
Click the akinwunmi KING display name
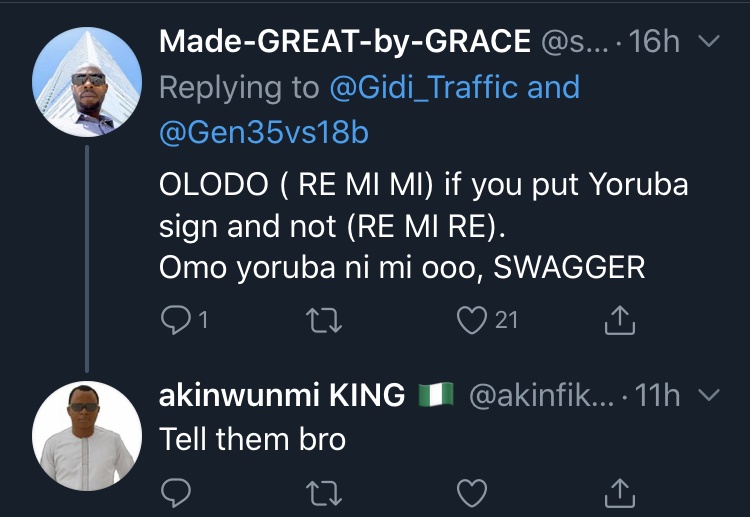[281, 397]
